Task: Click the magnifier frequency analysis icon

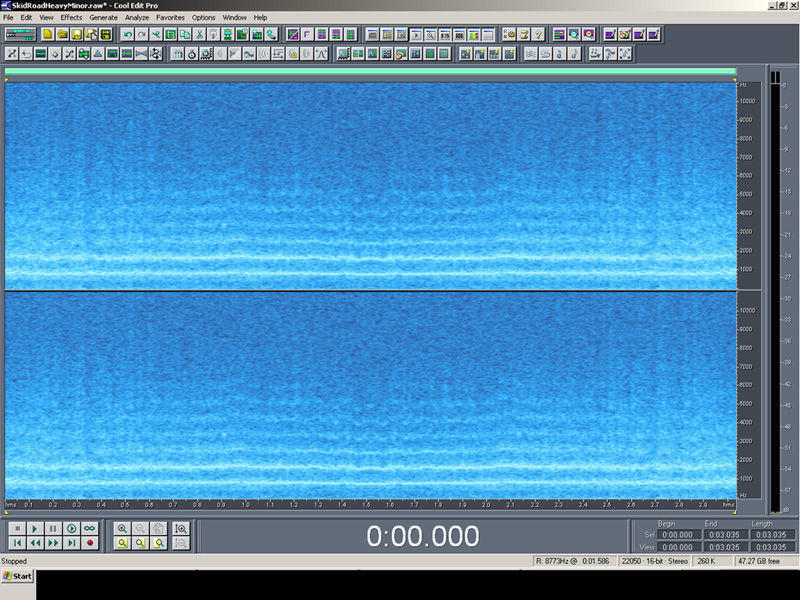Action: pos(574,34)
